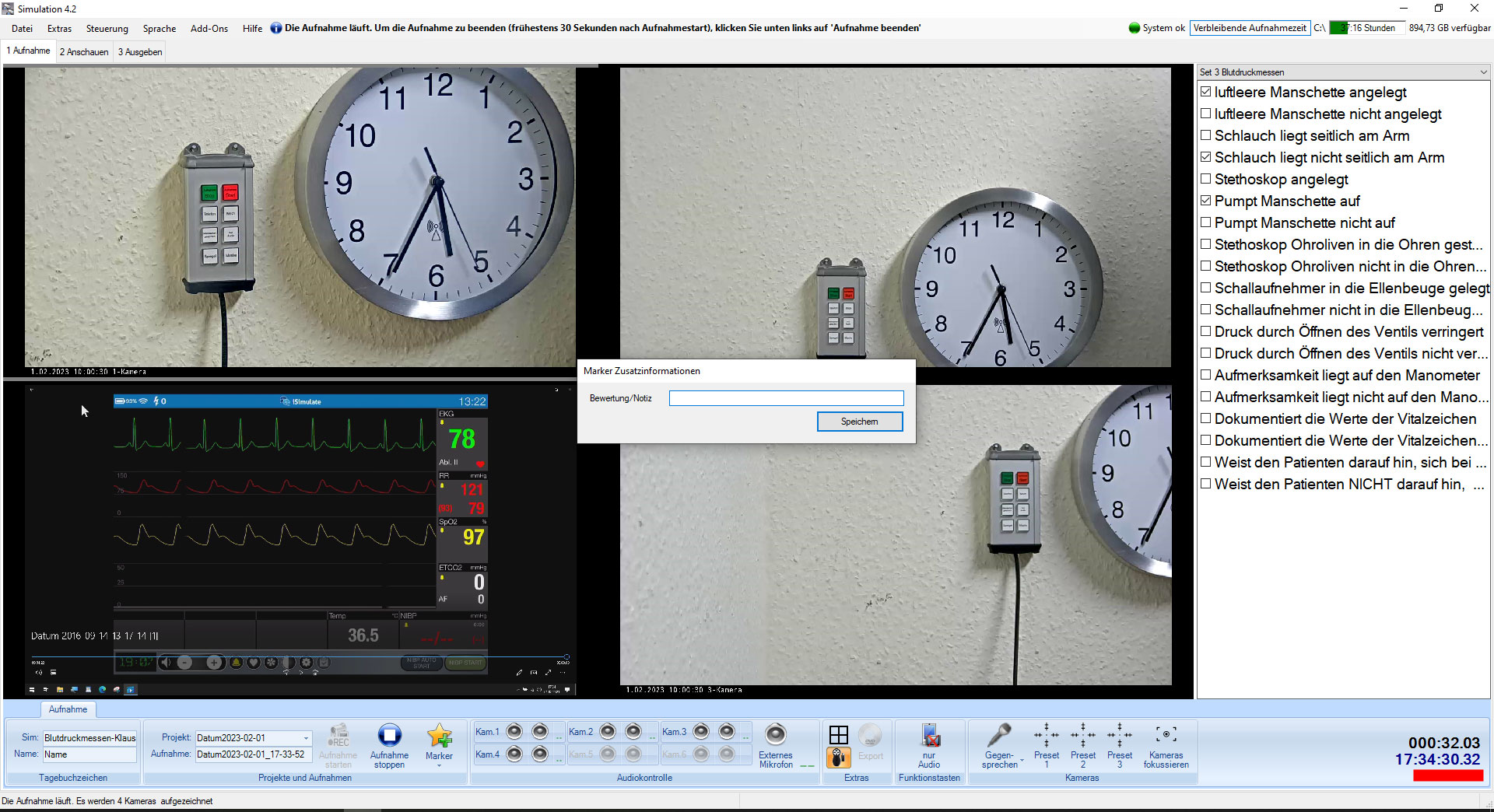Select the patient monitor video pane
Screen dimensions: 1494x812
(x=300, y=539)
